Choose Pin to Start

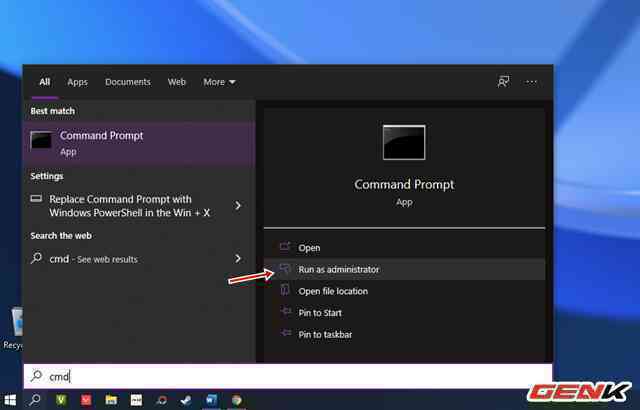[404, 313]
